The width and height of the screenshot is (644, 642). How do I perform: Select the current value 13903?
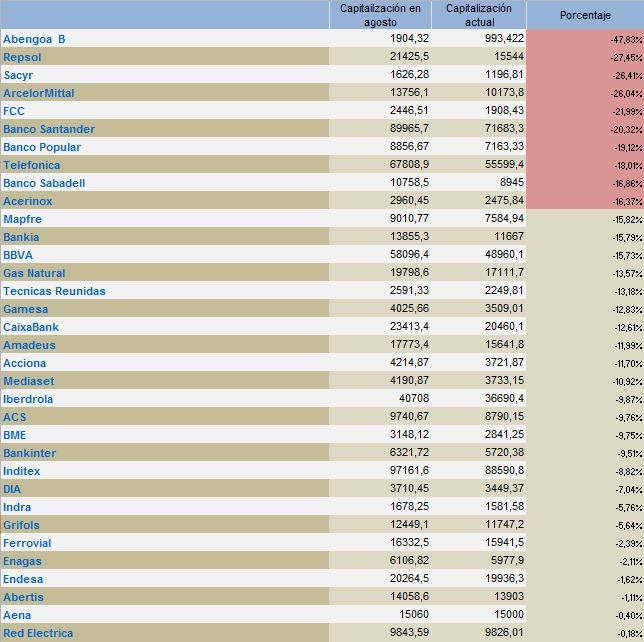point(509,596)
